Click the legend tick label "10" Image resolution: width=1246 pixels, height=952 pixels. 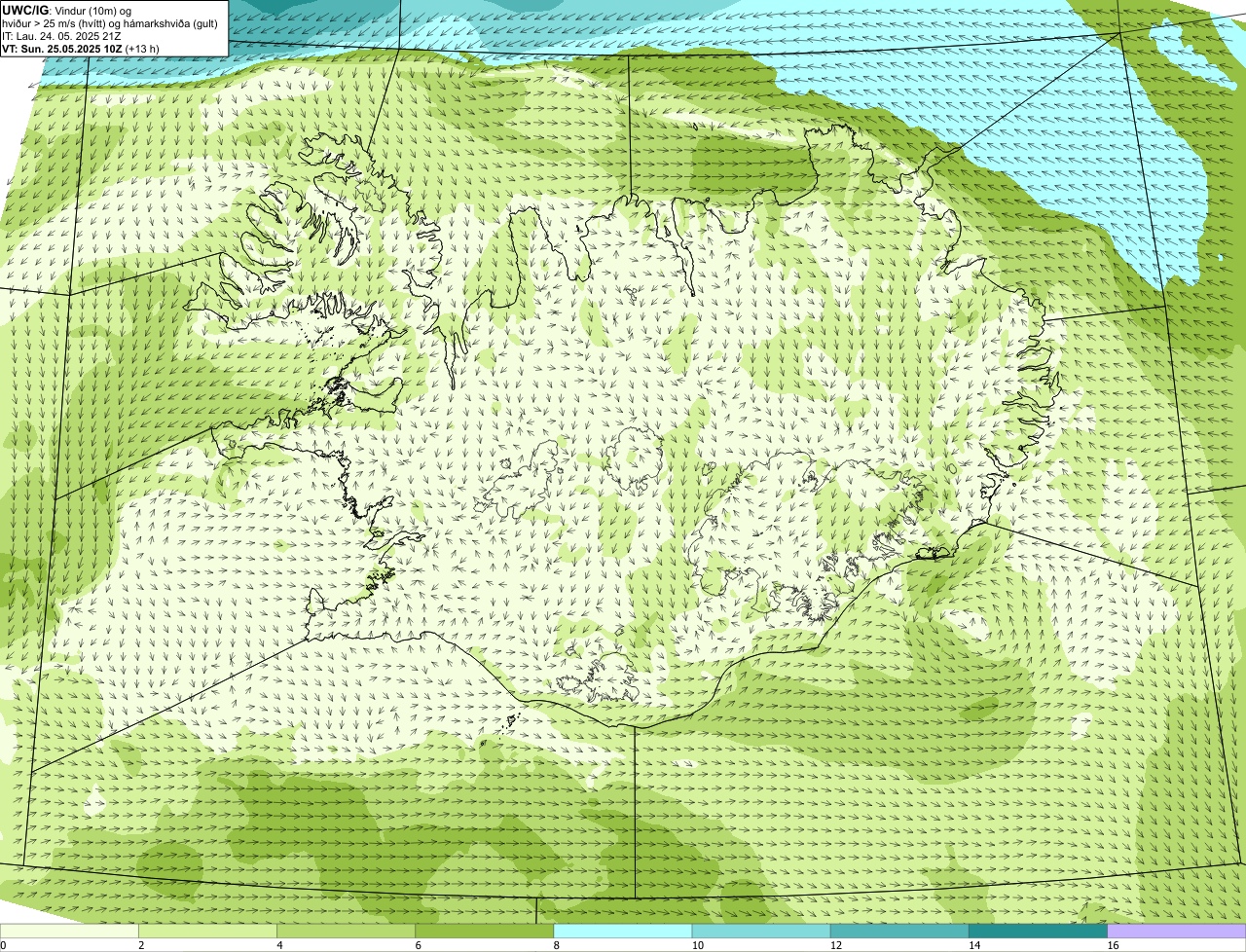tap(698, 945)
